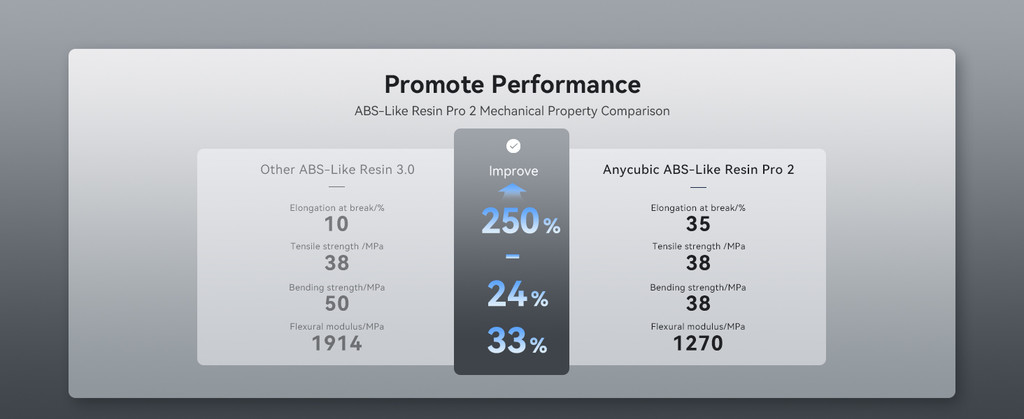The width and height of the screenshot is (1024, 419).
Task: Click the Improve label
Action: point(513,171)
